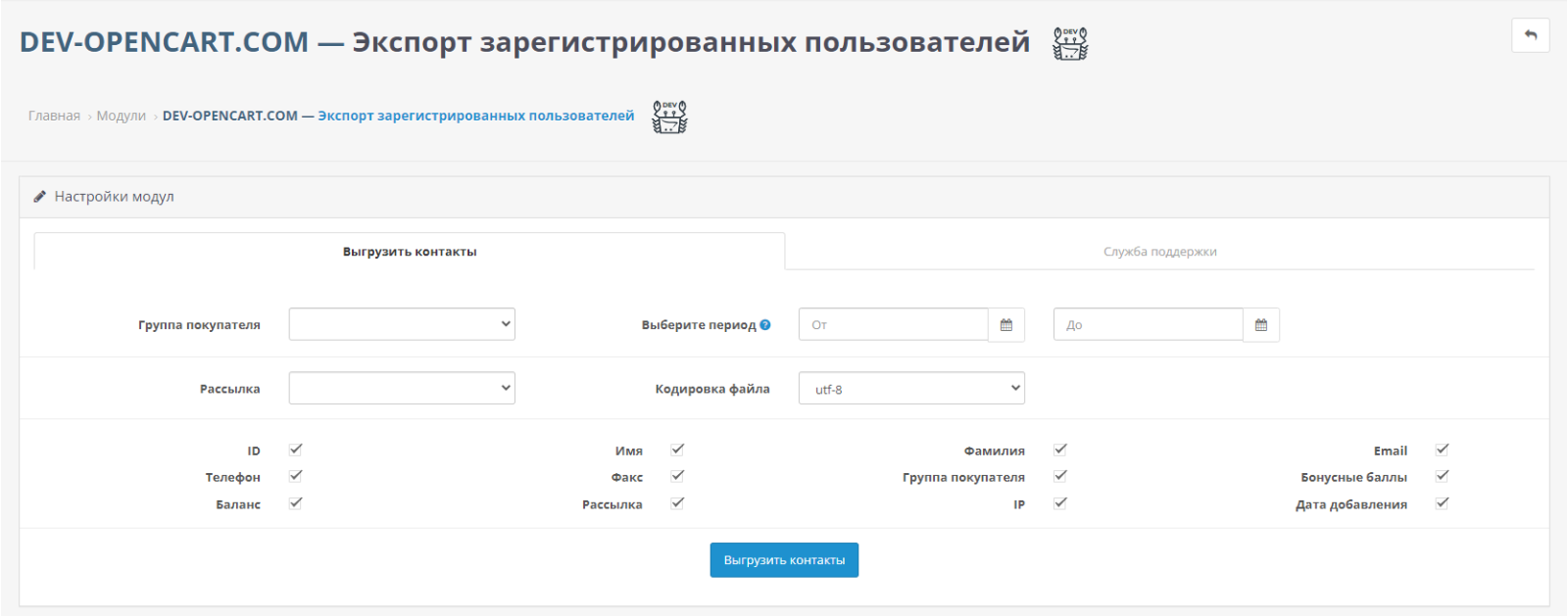Toggle the Баланс checkbox

(296, 503)
